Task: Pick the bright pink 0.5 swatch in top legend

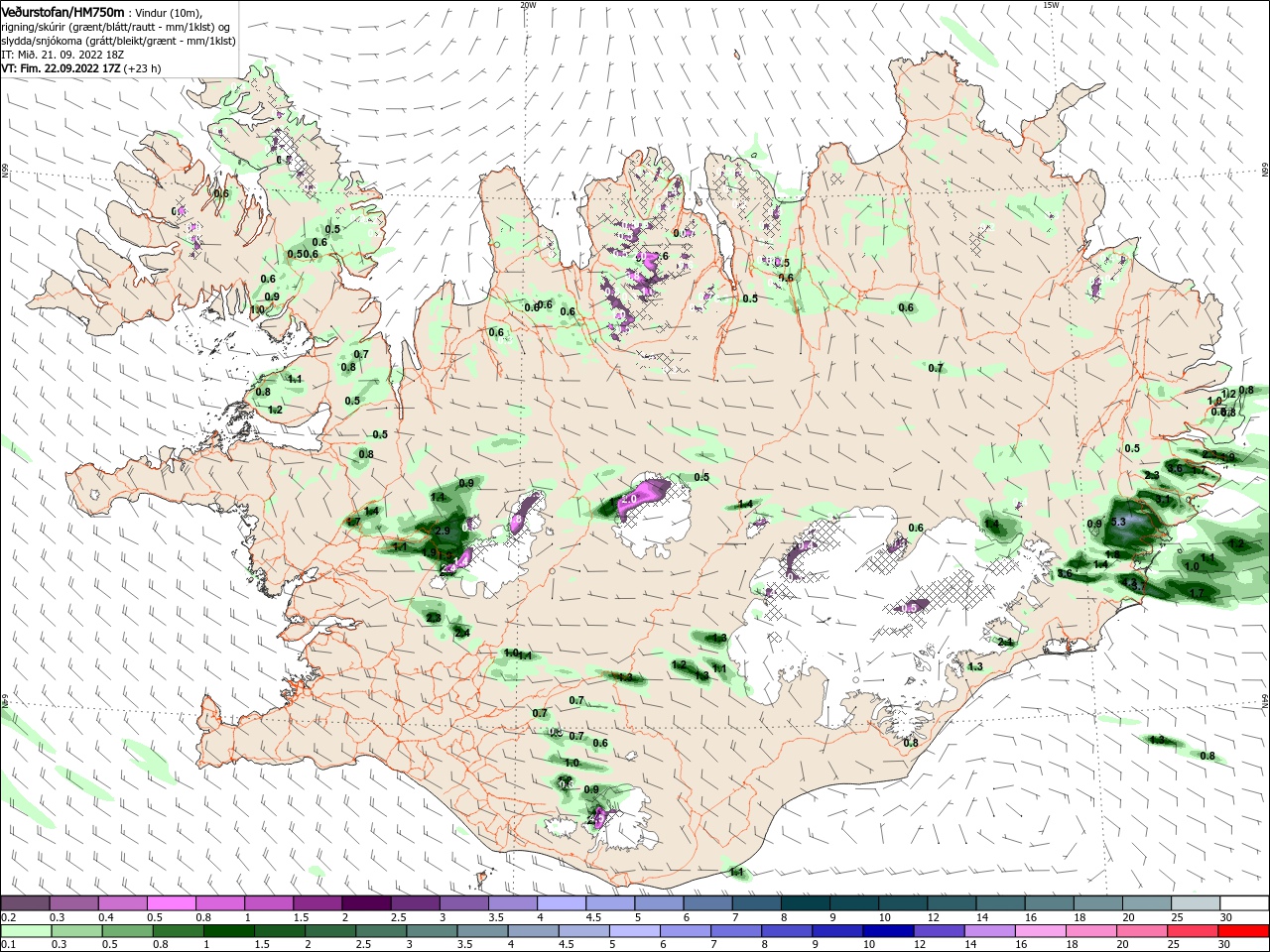Action: (172, 903)
